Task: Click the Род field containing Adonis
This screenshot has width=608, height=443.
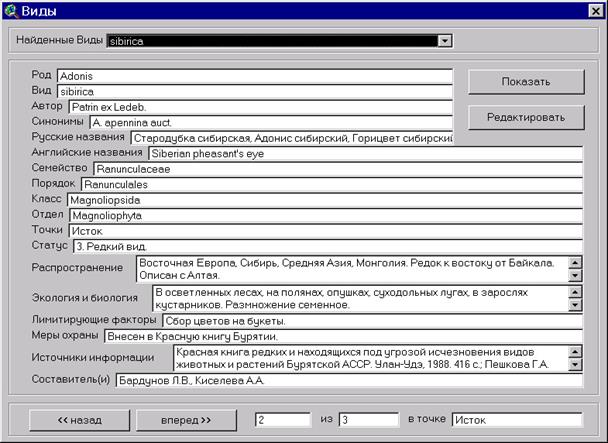Action: coord(254,75)
